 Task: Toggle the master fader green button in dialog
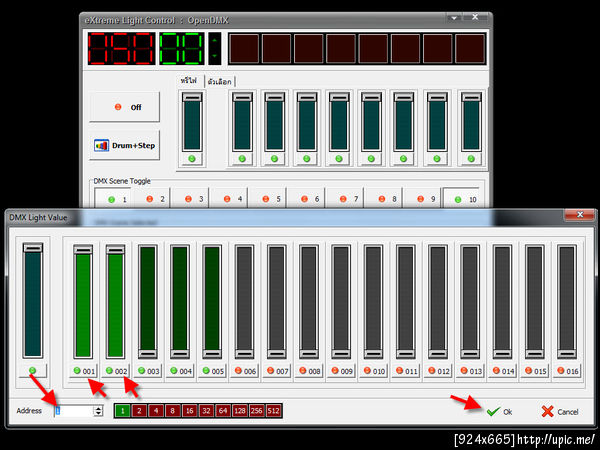(33, 370)
